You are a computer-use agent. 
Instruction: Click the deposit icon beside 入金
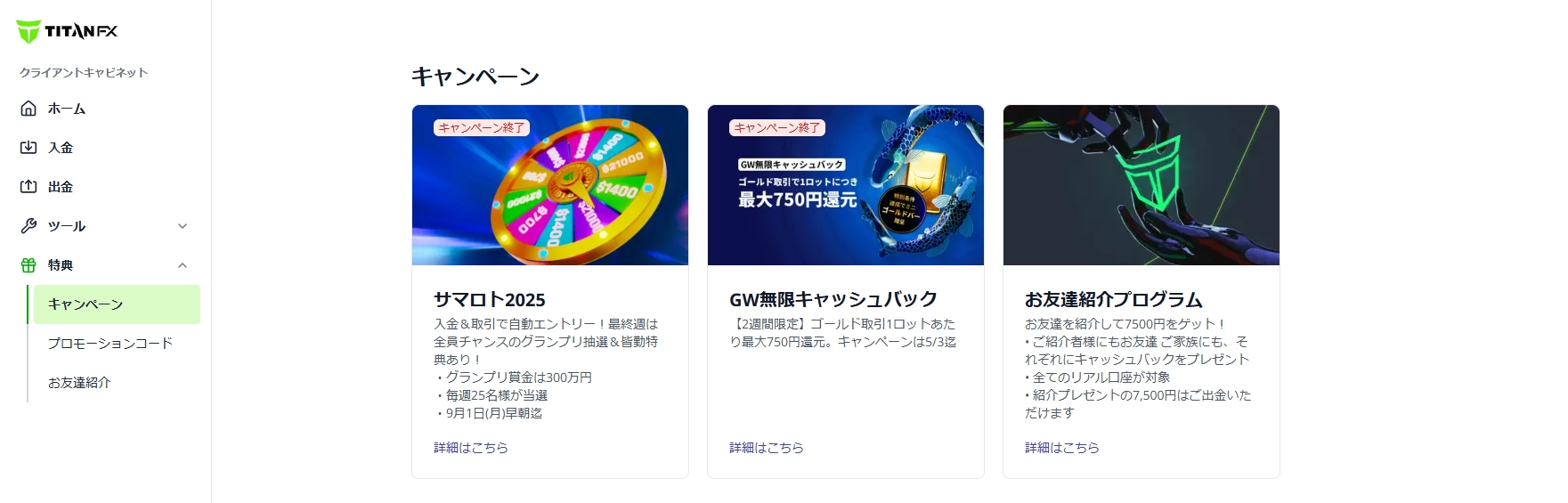click(28, 148)
